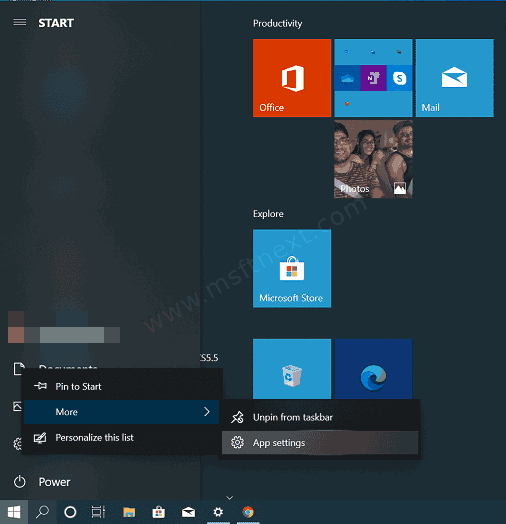Open Task View on taskbar
The image size is (506, 524).
click(98, 512)
